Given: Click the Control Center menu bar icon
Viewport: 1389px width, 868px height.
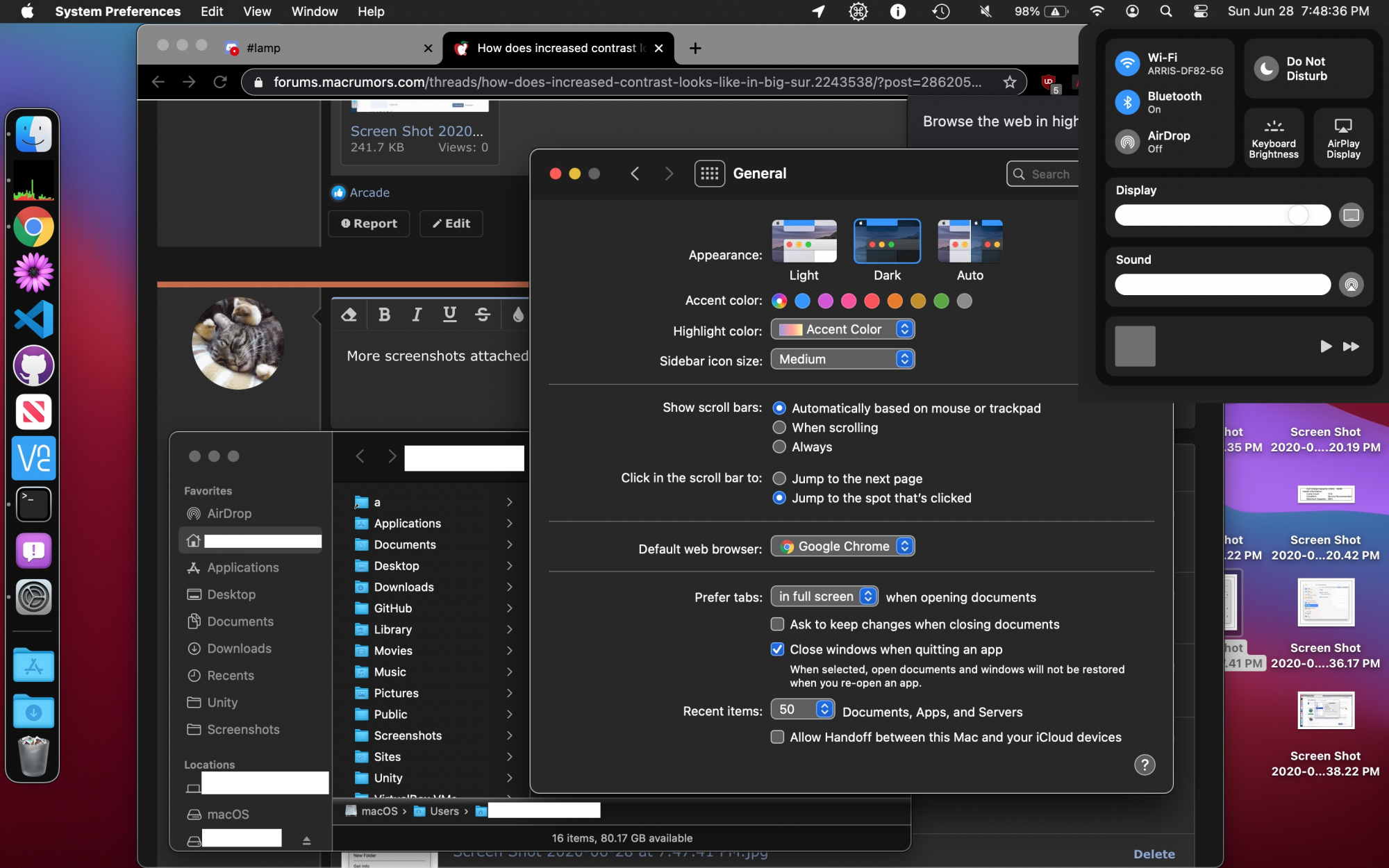Looking at the screenshot, I should pyautogui.click(x=1201, y=11).
